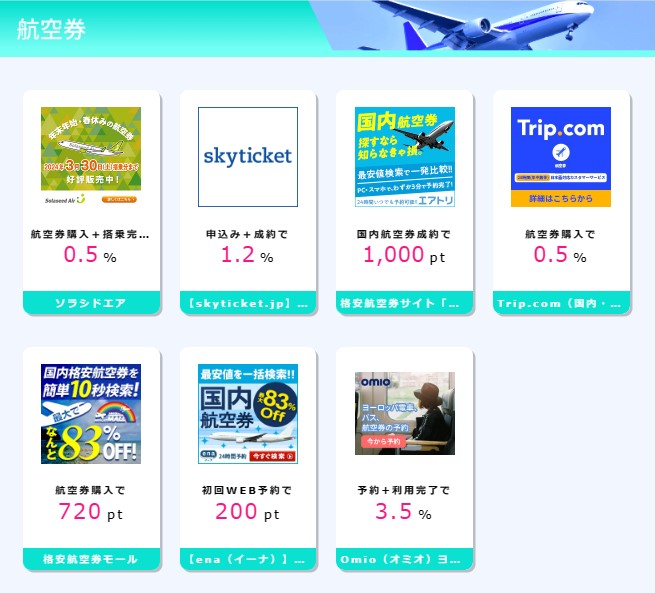Image resolution: width=656 pixels, height=593 pixels.
Task: Click the Trip.com（国内・ footer label
Action: [x=561, y=303]
